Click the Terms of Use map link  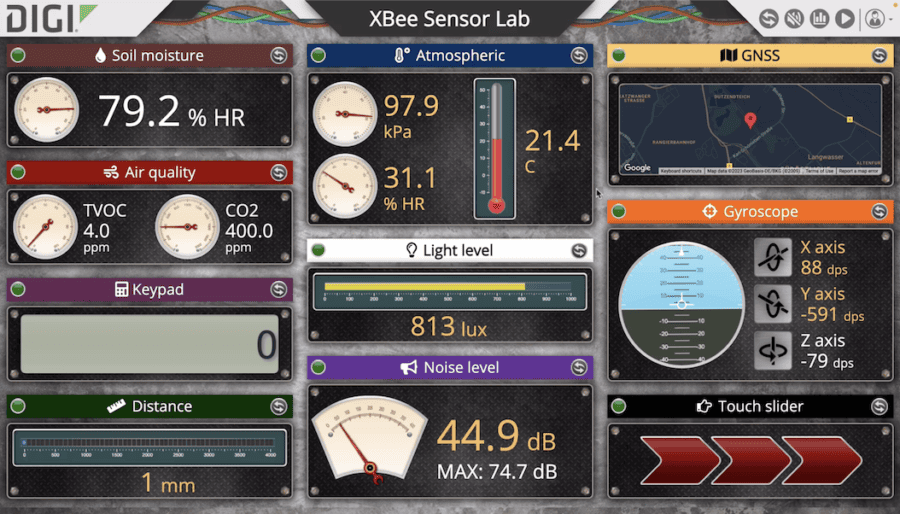point(818,171)
